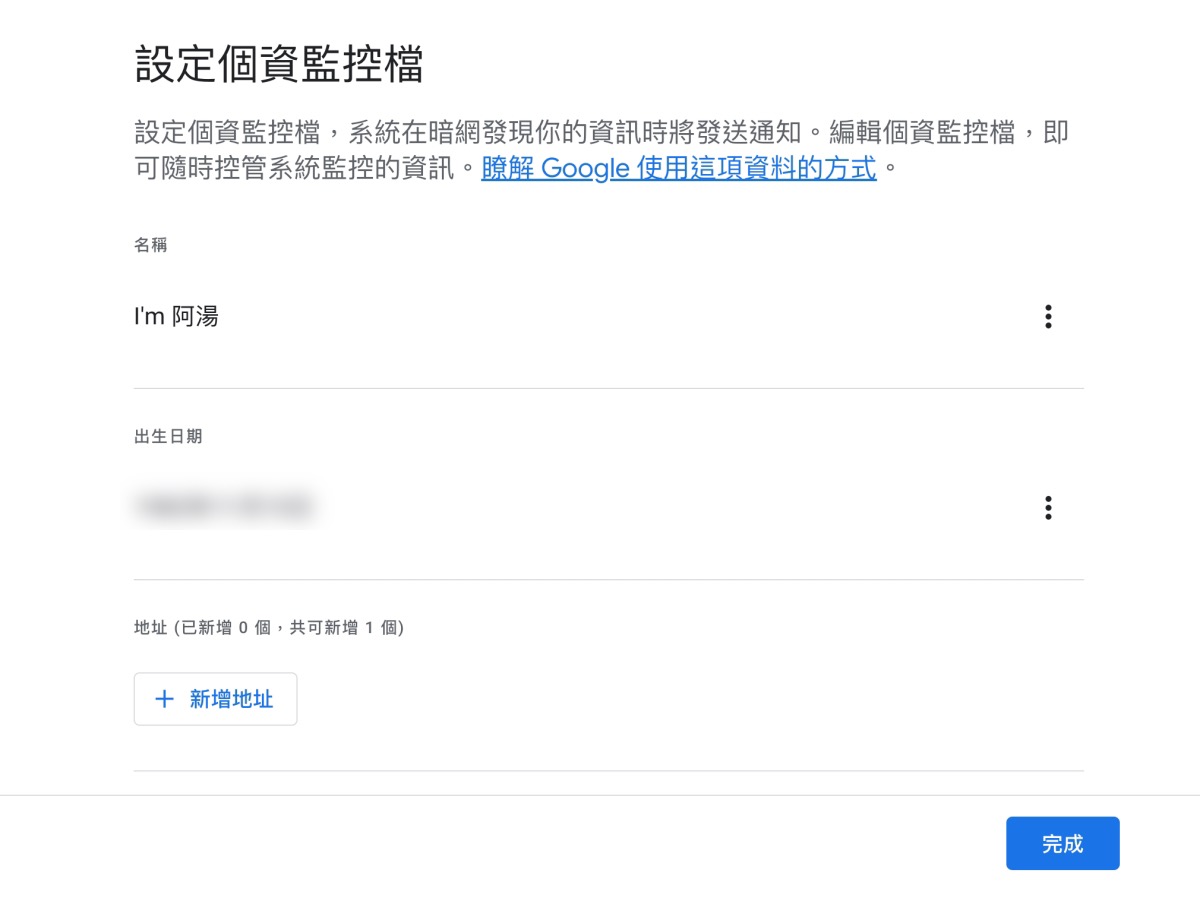Click the empty space in the 名稱 row
The height and width of the screenshot is (898, 1200).
tap(620, 317)
